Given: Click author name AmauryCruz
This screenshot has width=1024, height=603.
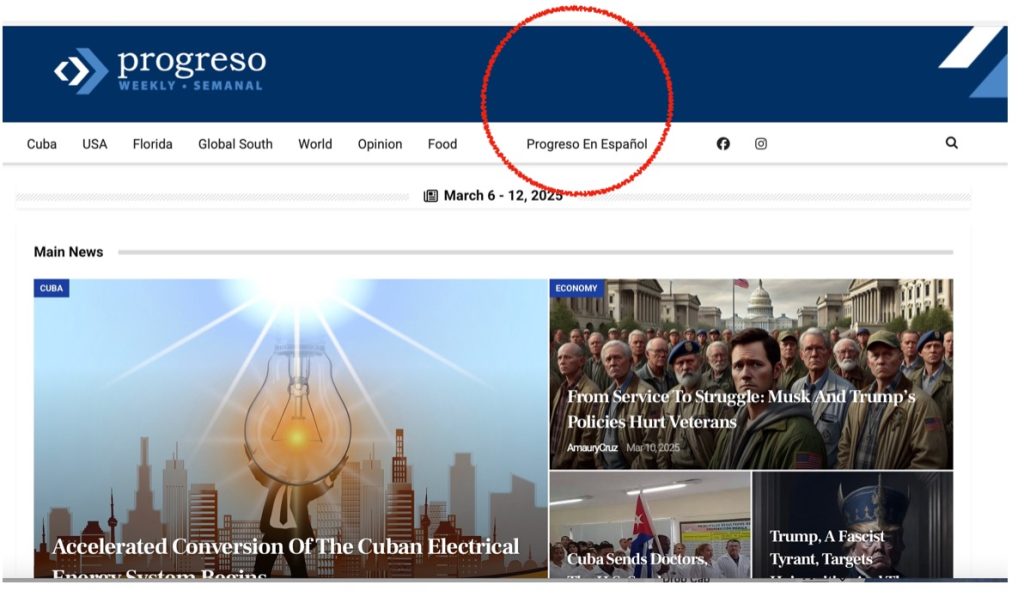Looking at the screenshot, I should click(593, 447).
